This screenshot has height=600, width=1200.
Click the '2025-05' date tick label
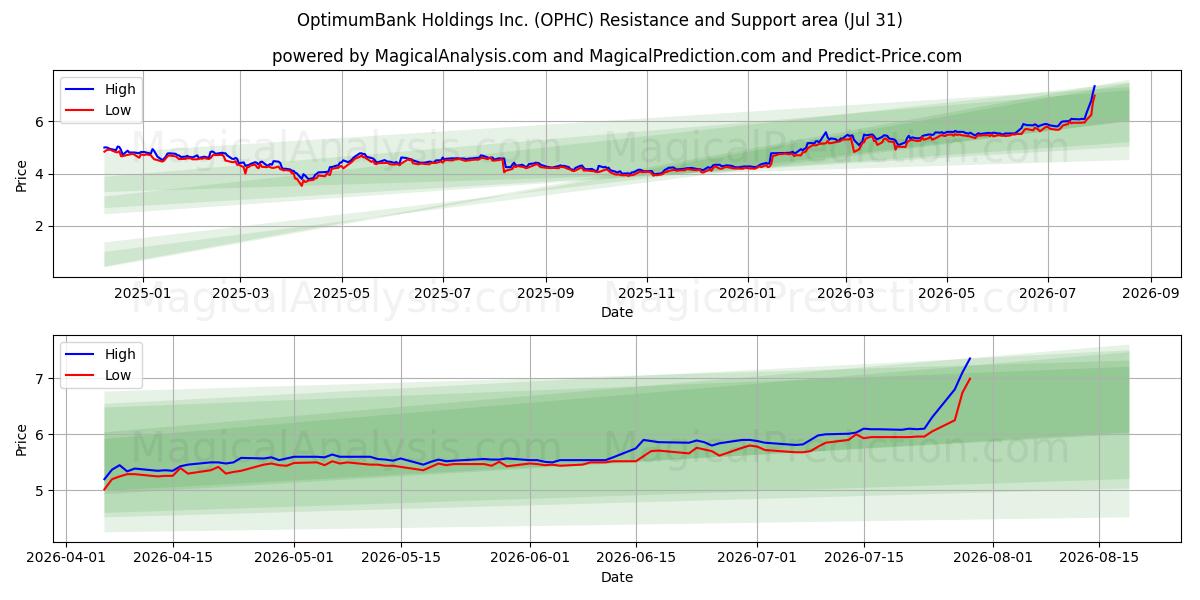tap(342, 295)
